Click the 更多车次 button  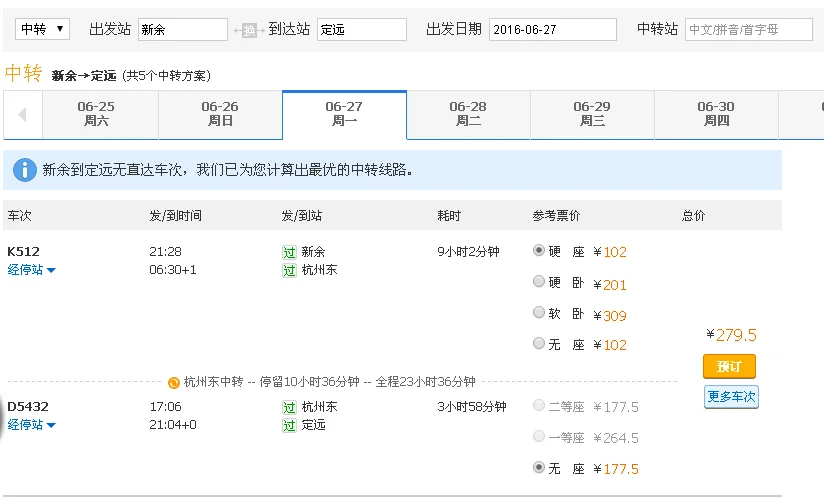(x=731, y=396)
